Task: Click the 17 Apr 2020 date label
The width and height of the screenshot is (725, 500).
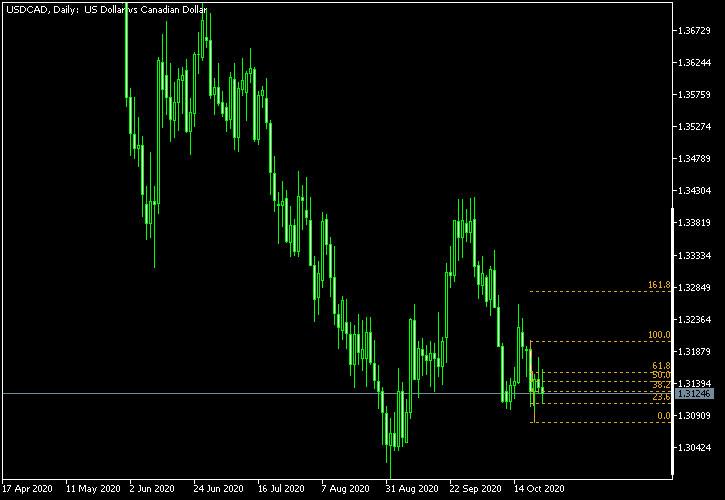Action: coord(27,489)
